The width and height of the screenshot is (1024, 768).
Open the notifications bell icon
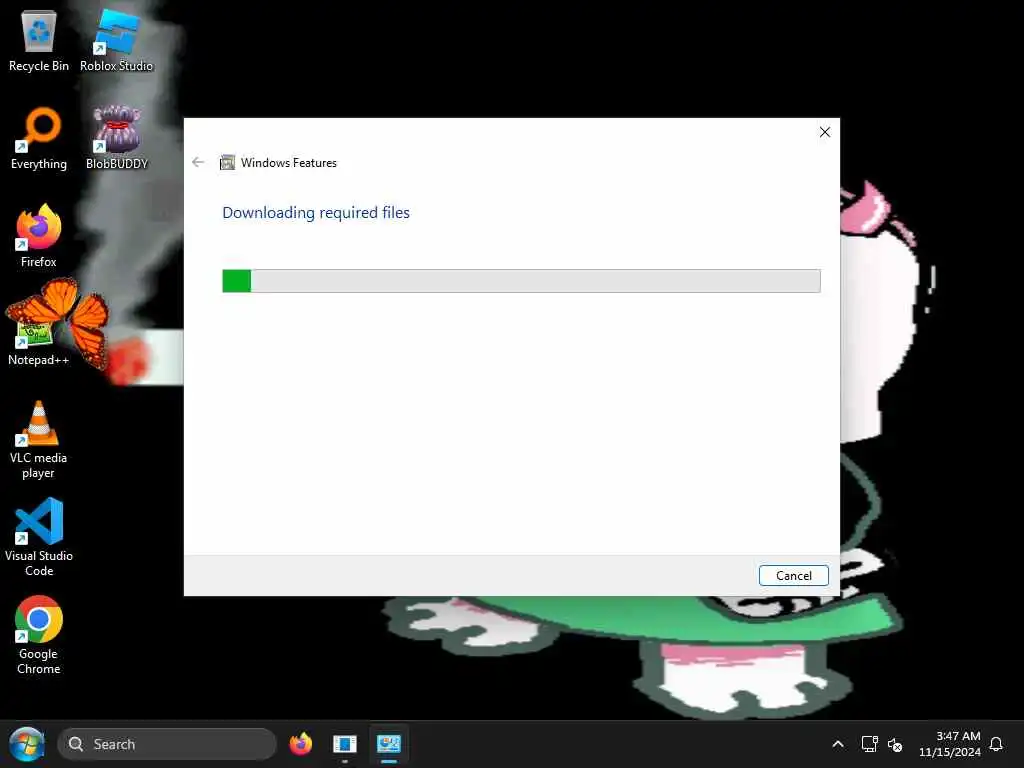(997, 744)
